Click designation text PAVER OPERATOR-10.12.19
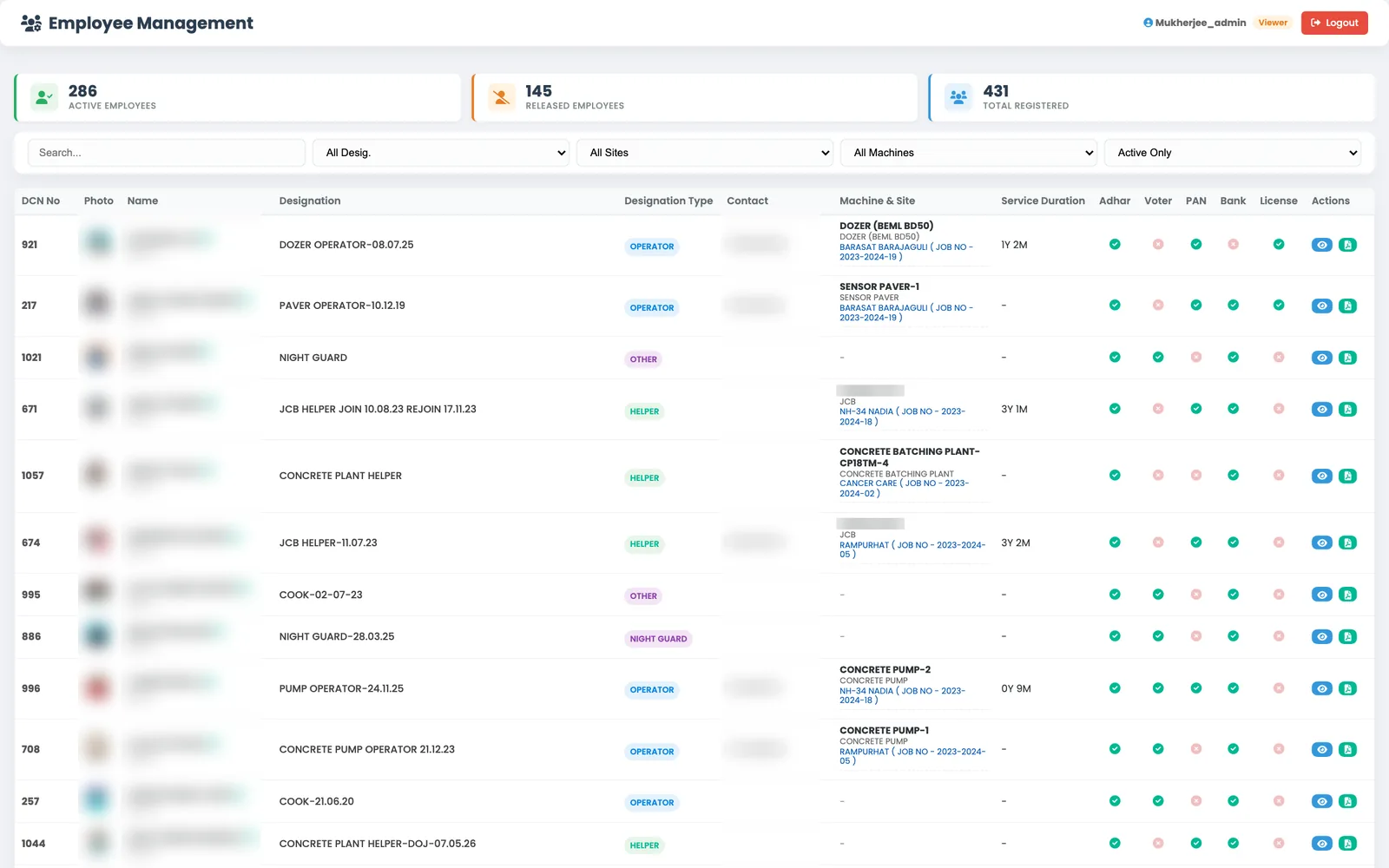Viewport: 1389px width, 868px height. point(342,306)
